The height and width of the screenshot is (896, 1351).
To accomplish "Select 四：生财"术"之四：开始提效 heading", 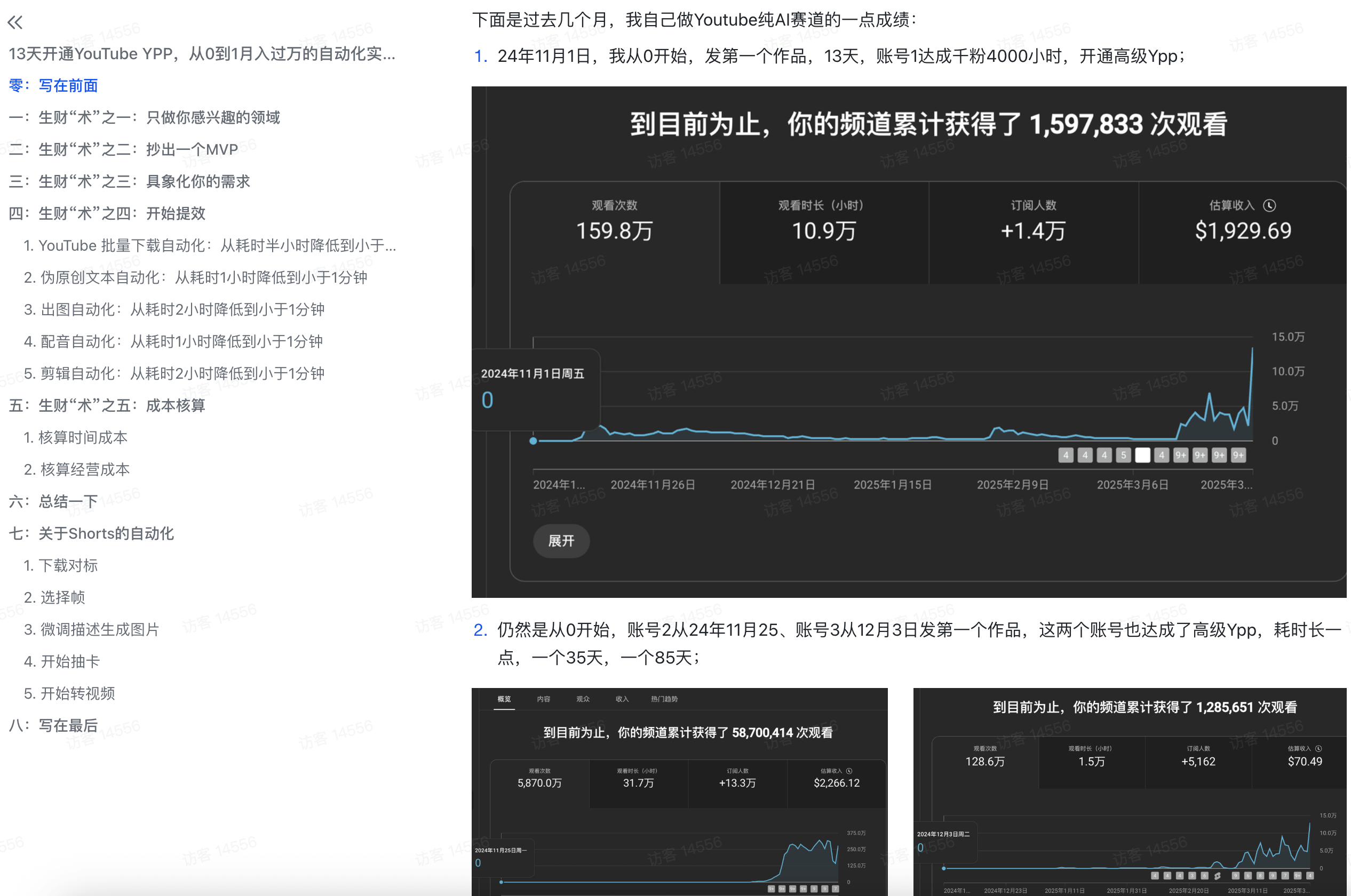I will [107, 214].
